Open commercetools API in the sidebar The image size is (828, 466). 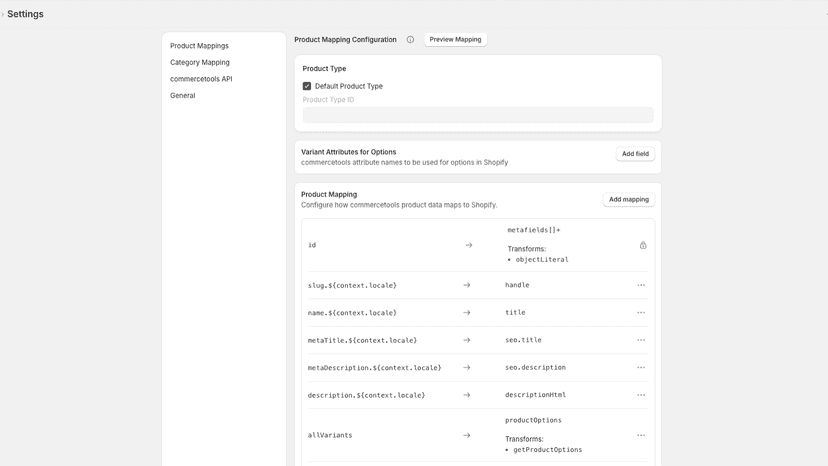click(201, 79)
